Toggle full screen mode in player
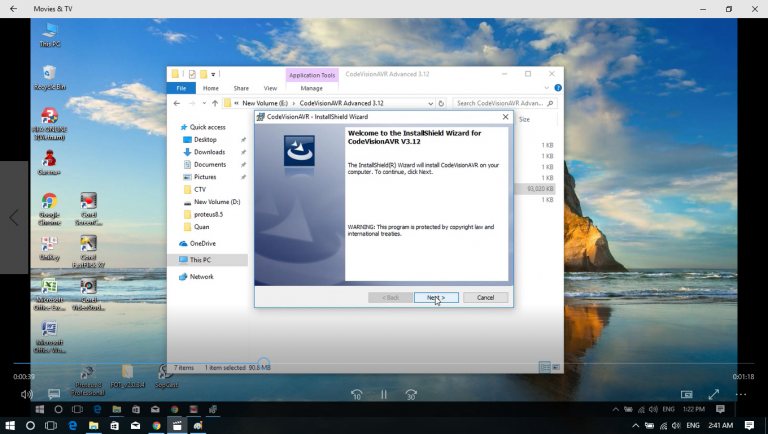The width and height of the screenshot is (768, 434). point(714,394)
